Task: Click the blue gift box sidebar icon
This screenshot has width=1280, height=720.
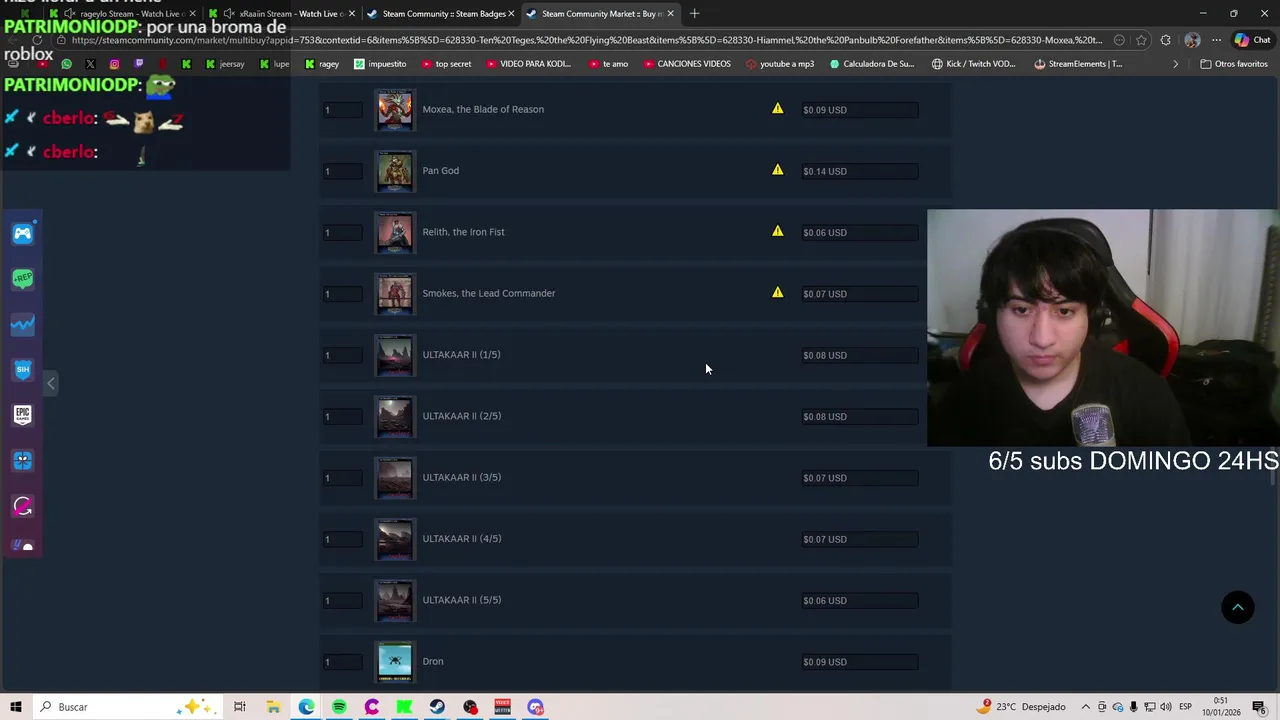Action: click(23, 460)
